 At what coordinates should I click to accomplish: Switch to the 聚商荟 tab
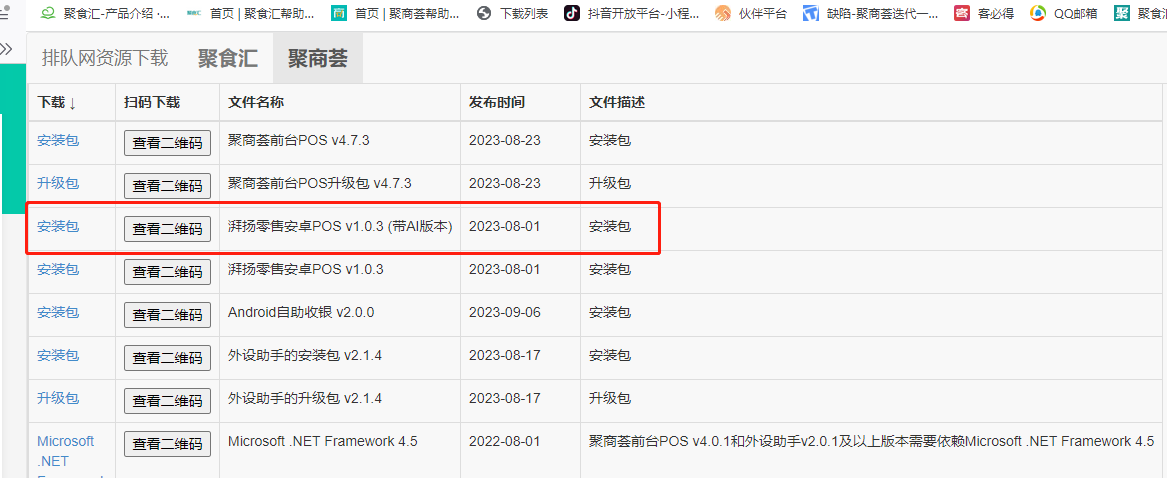point(318,59)
